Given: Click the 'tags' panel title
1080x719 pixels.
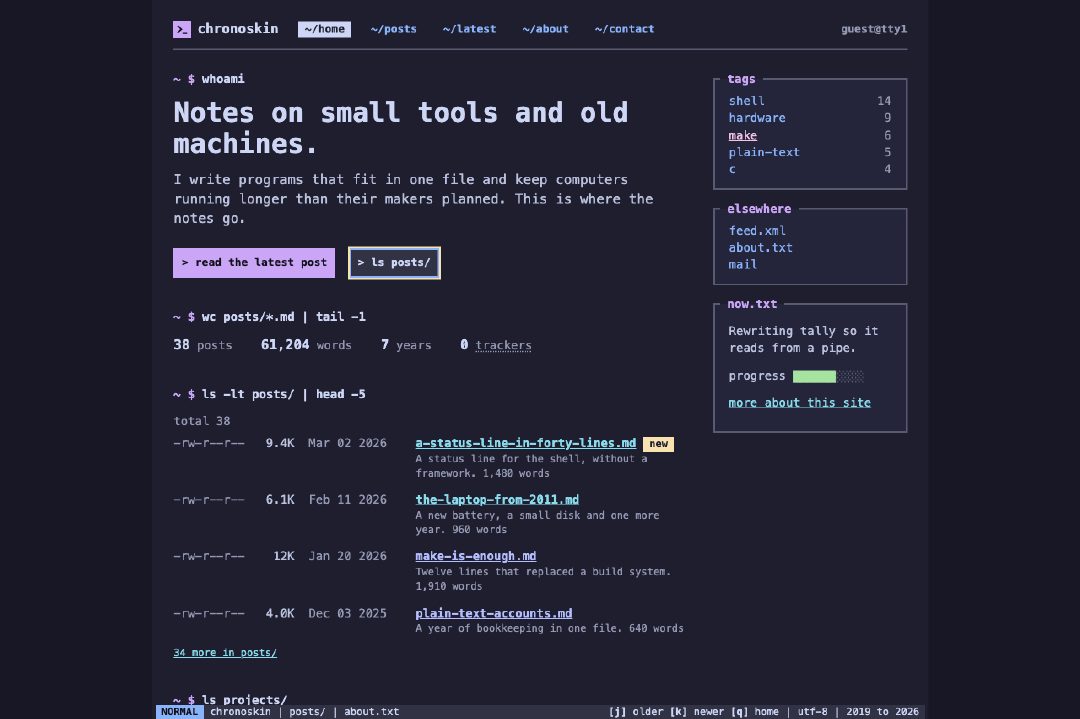Looking at the screenshot, I should (x=741, y=79).
